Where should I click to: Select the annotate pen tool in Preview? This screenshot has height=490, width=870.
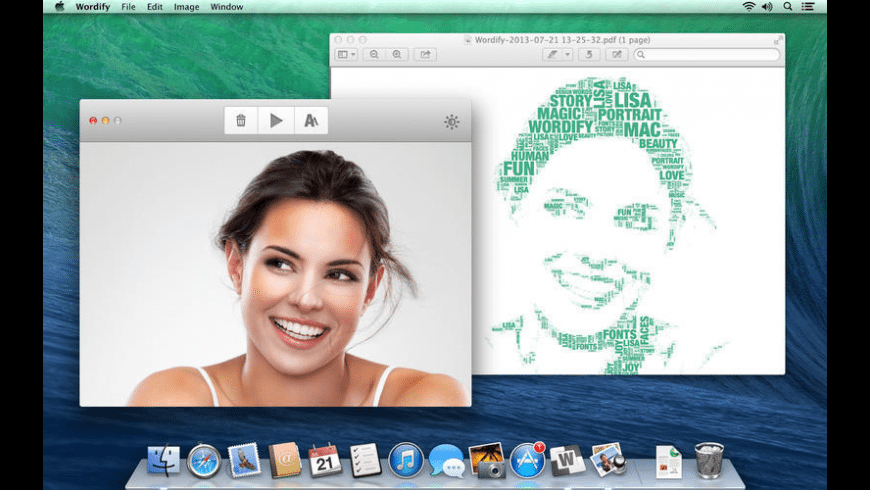(552, 54)
